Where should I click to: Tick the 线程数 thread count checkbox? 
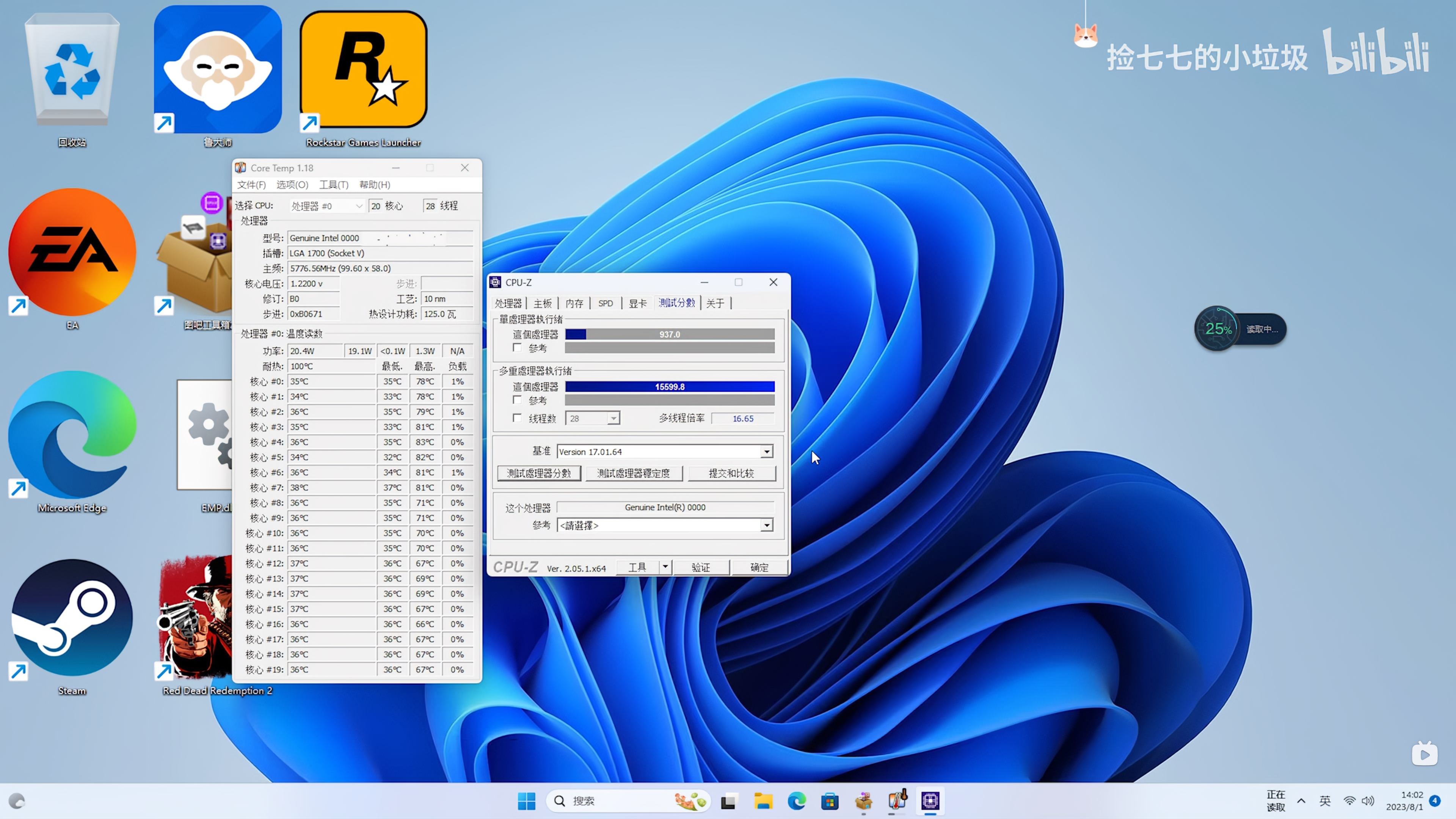pos(516,418)
